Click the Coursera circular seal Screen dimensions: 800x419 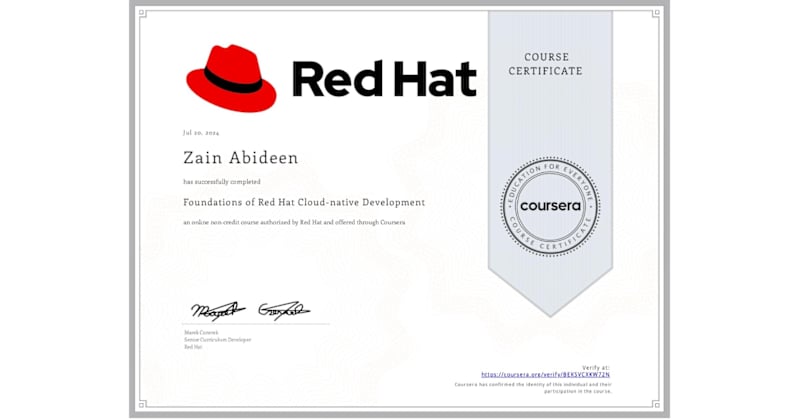pos(550,206)
